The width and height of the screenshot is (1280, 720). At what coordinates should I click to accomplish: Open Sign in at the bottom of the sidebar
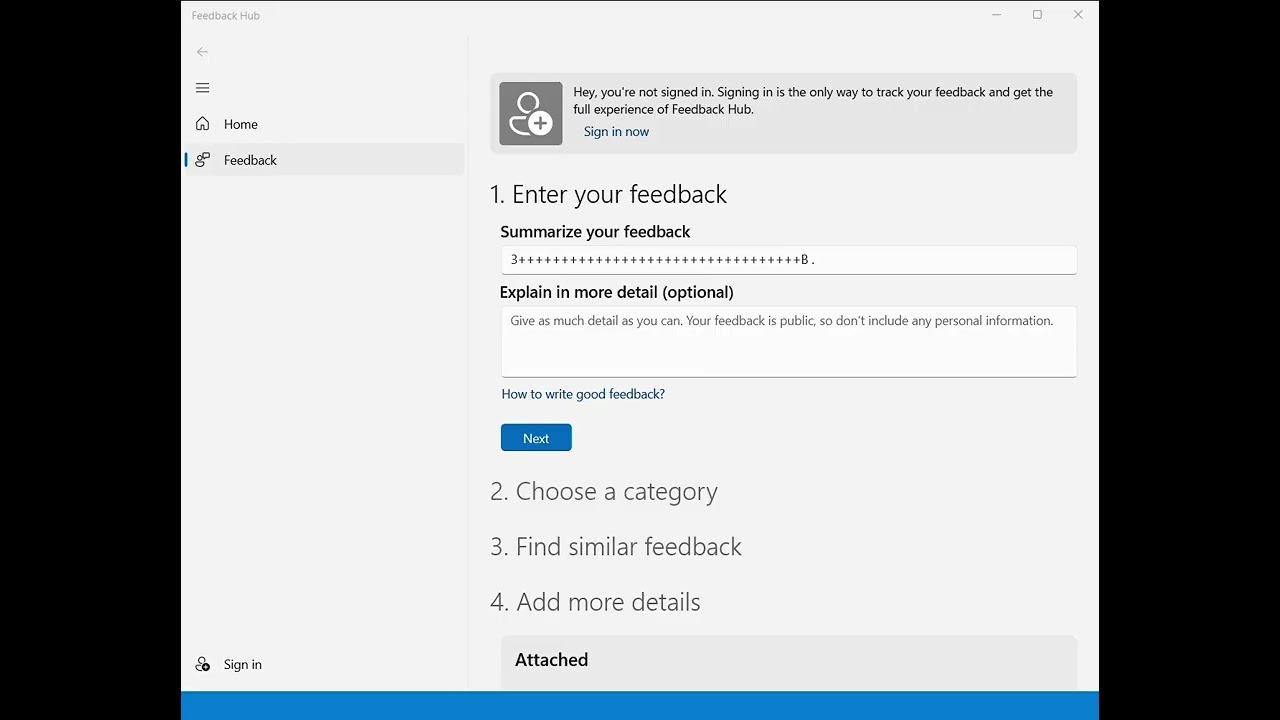[x=324, y=664]
